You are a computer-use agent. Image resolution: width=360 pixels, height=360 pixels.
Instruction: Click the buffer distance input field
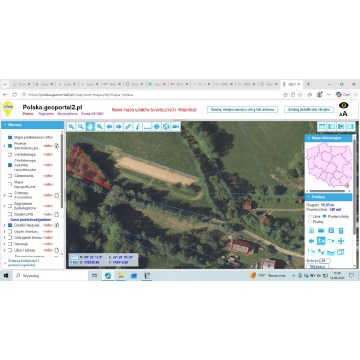(x=324, y=261)
